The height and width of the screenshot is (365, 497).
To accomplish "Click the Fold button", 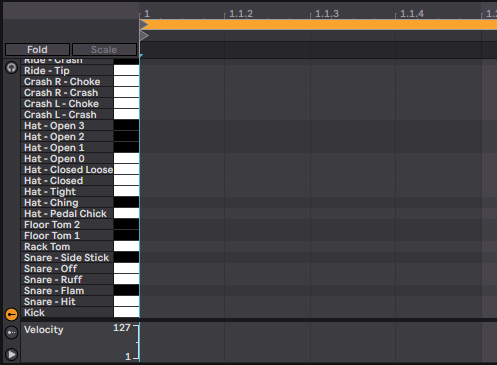I will (x=37, y=50).
